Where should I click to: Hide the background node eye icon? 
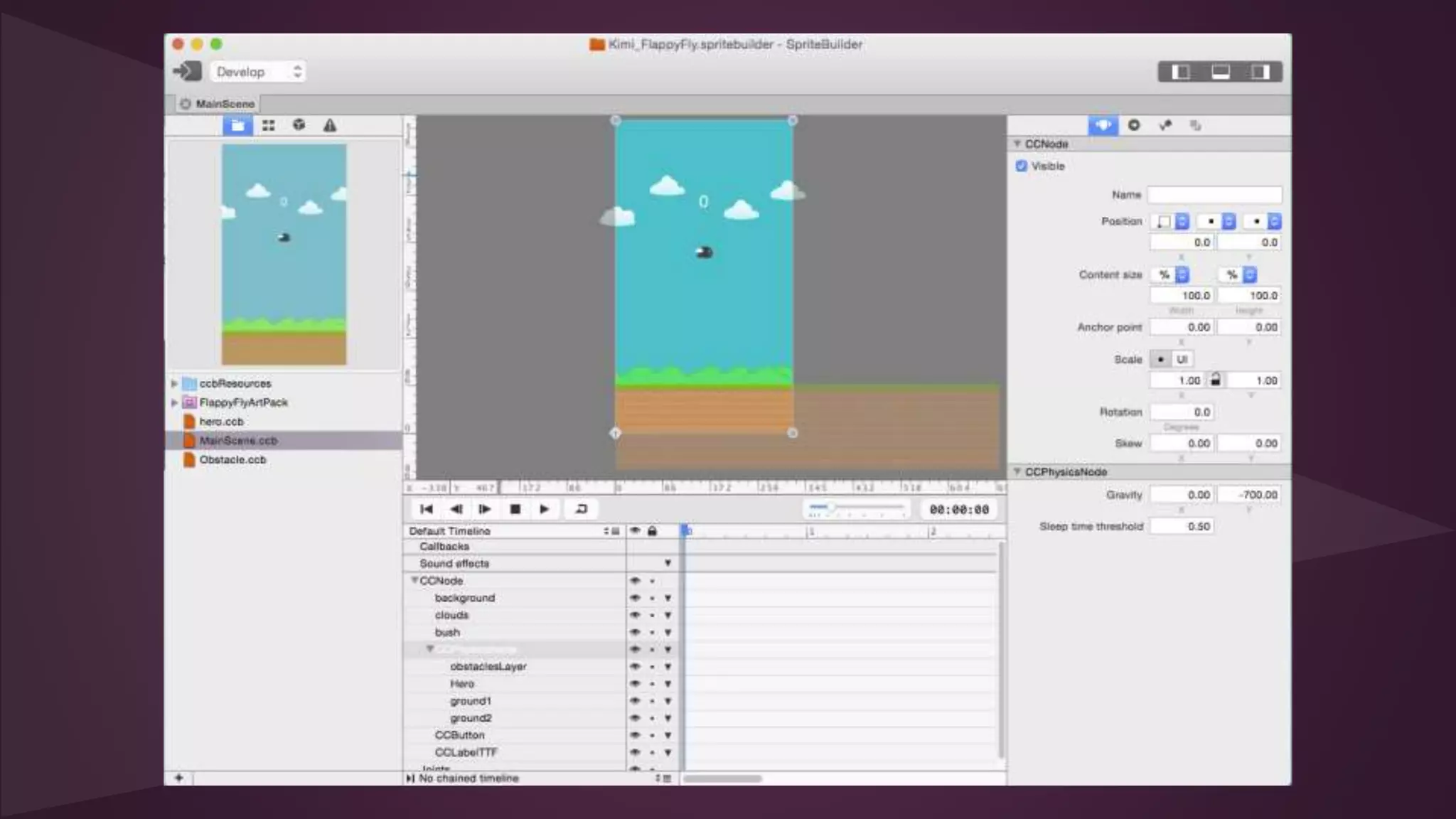635,599
